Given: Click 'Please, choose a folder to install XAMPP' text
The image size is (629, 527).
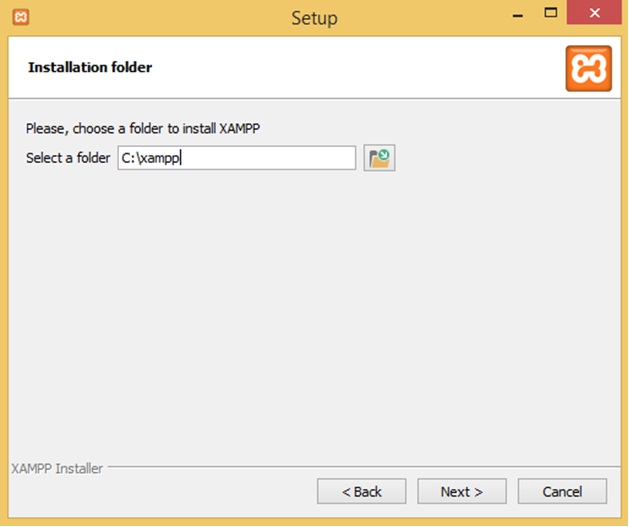Looking at the screenshot, I should (x=143, y=128).
